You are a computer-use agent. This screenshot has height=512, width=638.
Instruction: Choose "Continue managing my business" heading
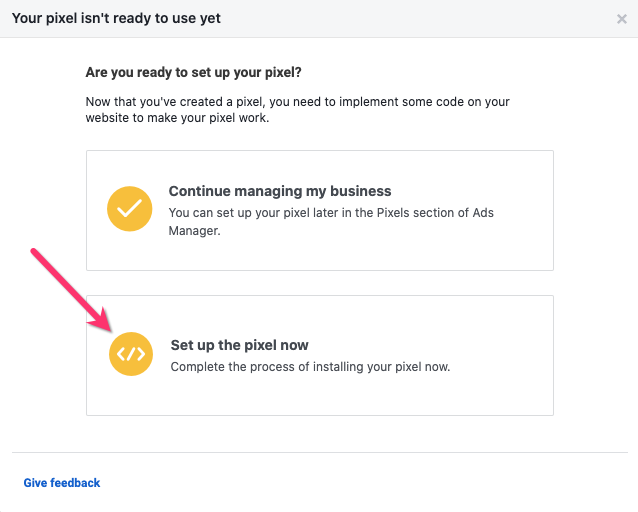(x=279, y=191)
